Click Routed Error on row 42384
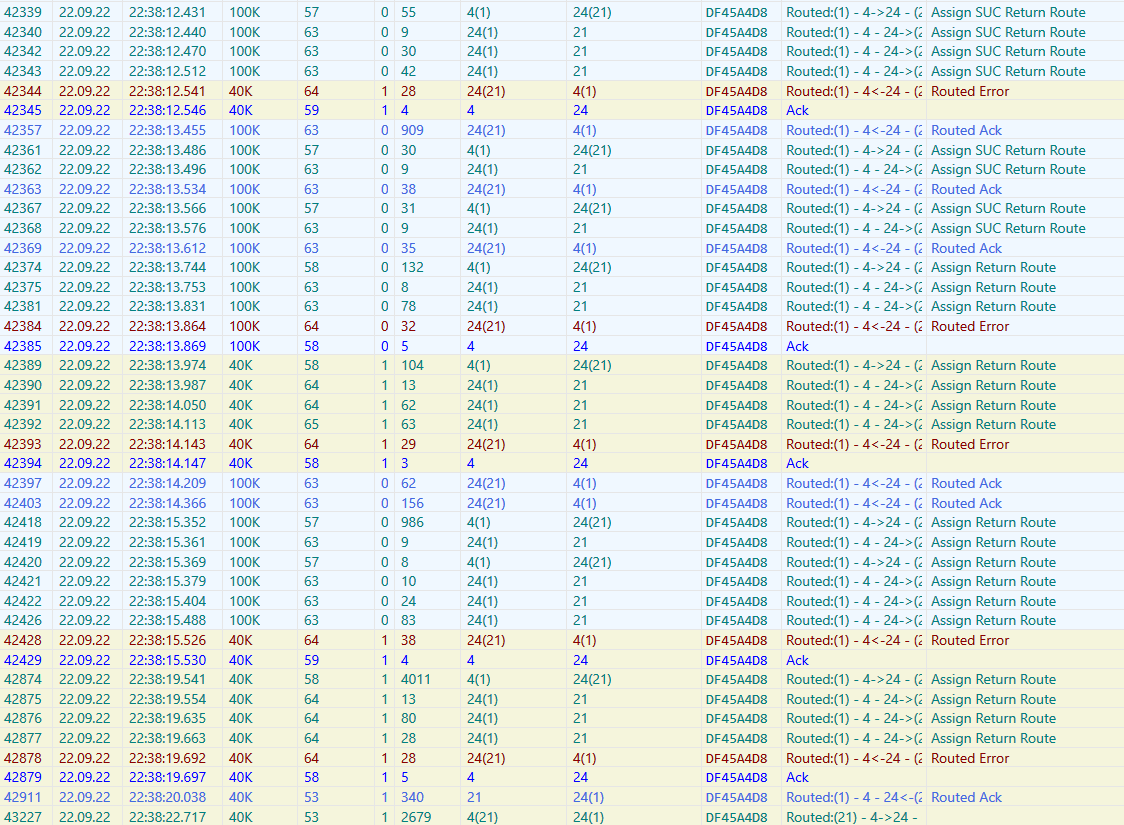This screenshot has width=1124, height=825. (x=970, y=326)
